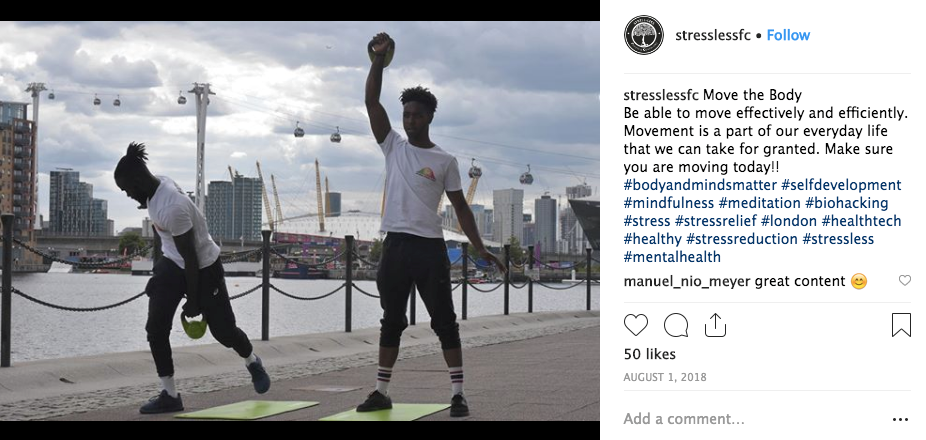The height and width of the screenshot is (440, 926).
Task: Open the #selfdevelopment hashtag
Action: point(842,185)
